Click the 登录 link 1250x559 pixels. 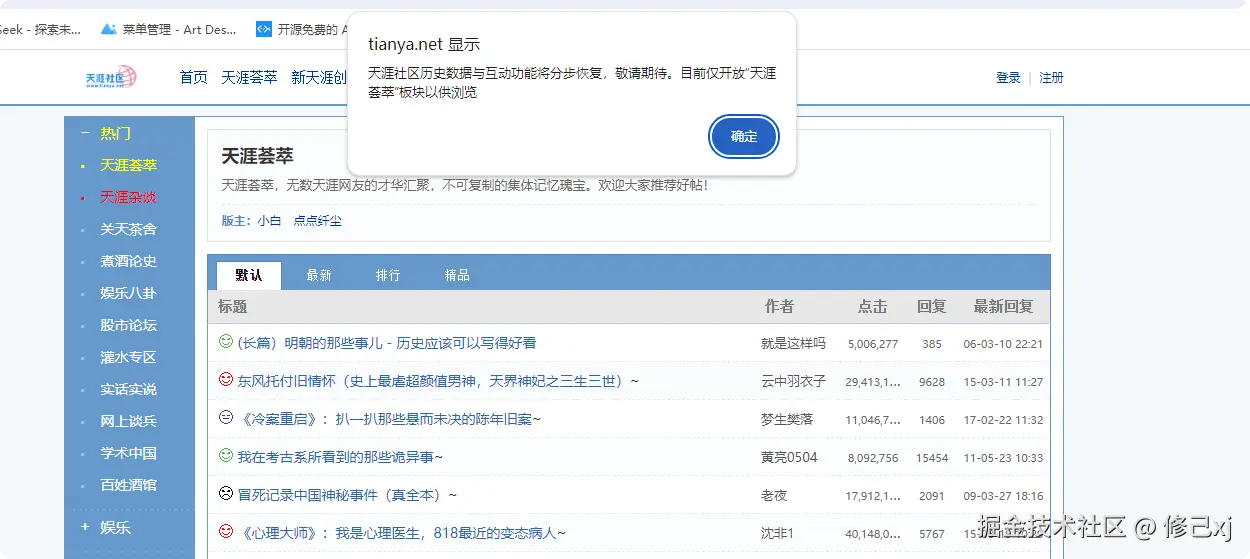1008,78
